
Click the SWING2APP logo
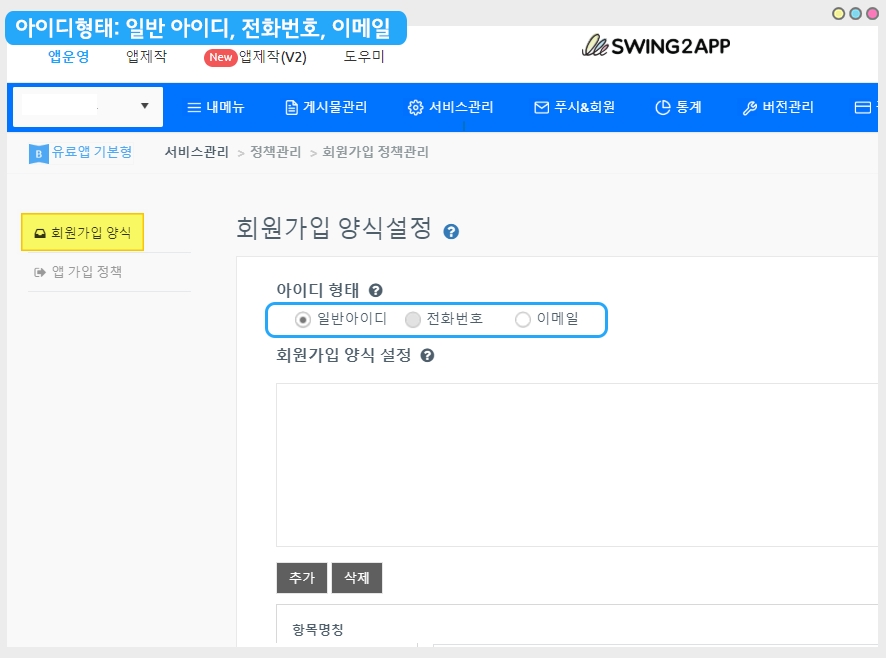point(656,46)
